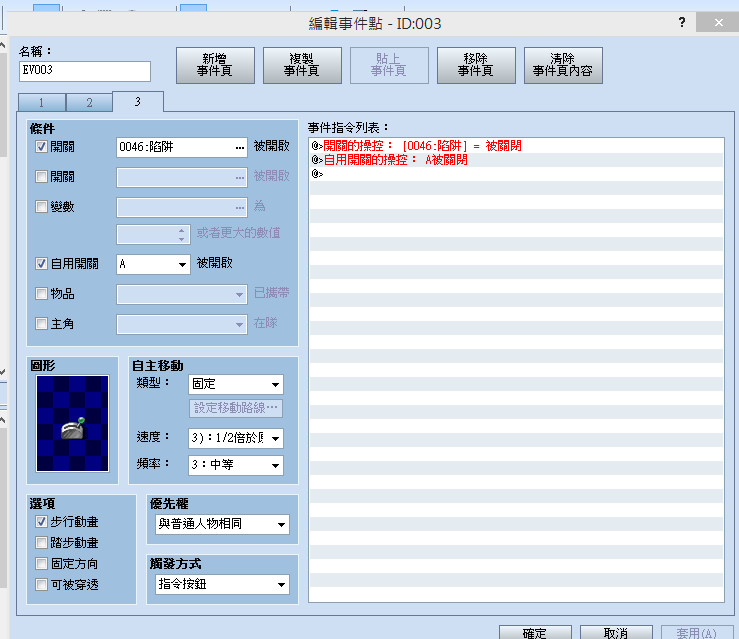Click the 清除事件頁內容 button
This screenshot has height=639, width=739.
click(563, 65)
